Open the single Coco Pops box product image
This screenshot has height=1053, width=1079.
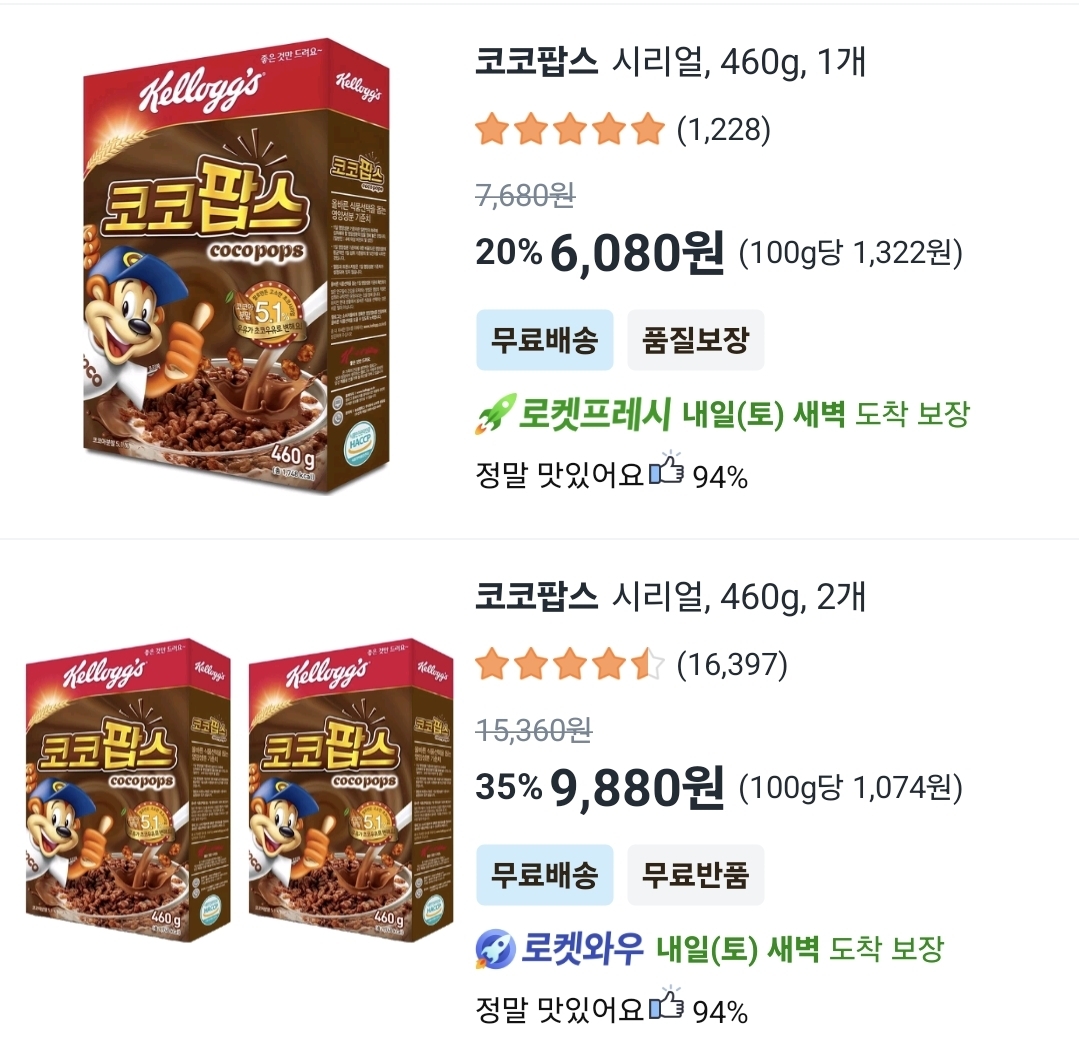[x=236, y=266]
